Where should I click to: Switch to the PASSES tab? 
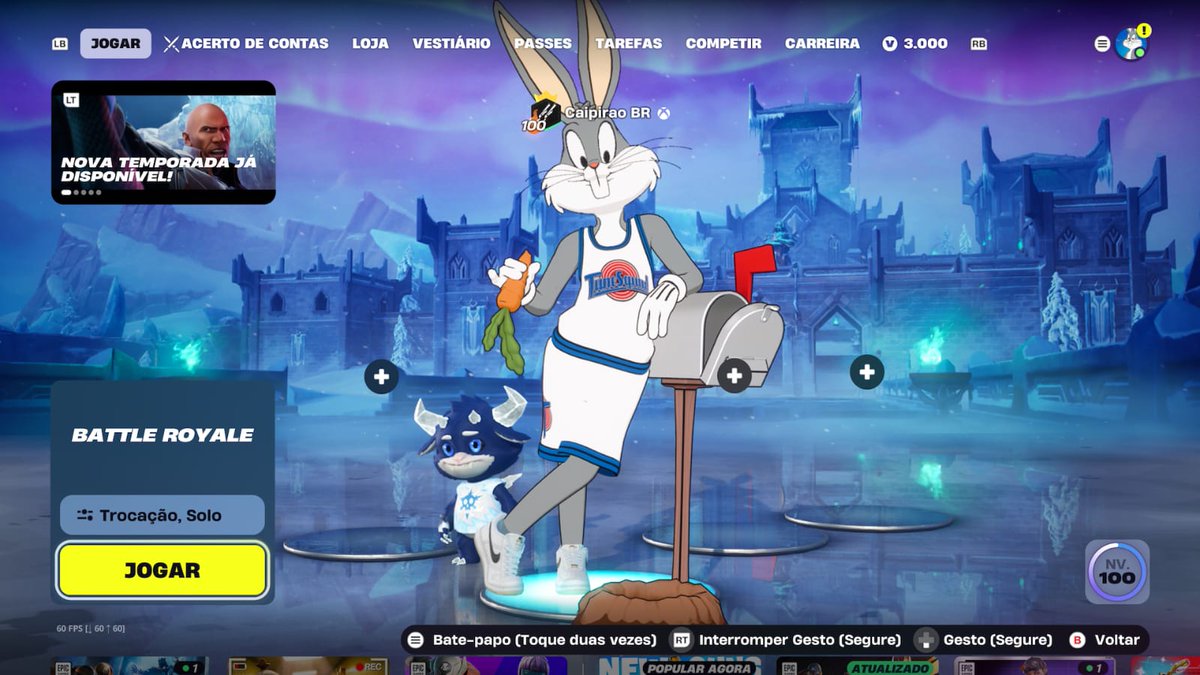(x=543, y=44)
